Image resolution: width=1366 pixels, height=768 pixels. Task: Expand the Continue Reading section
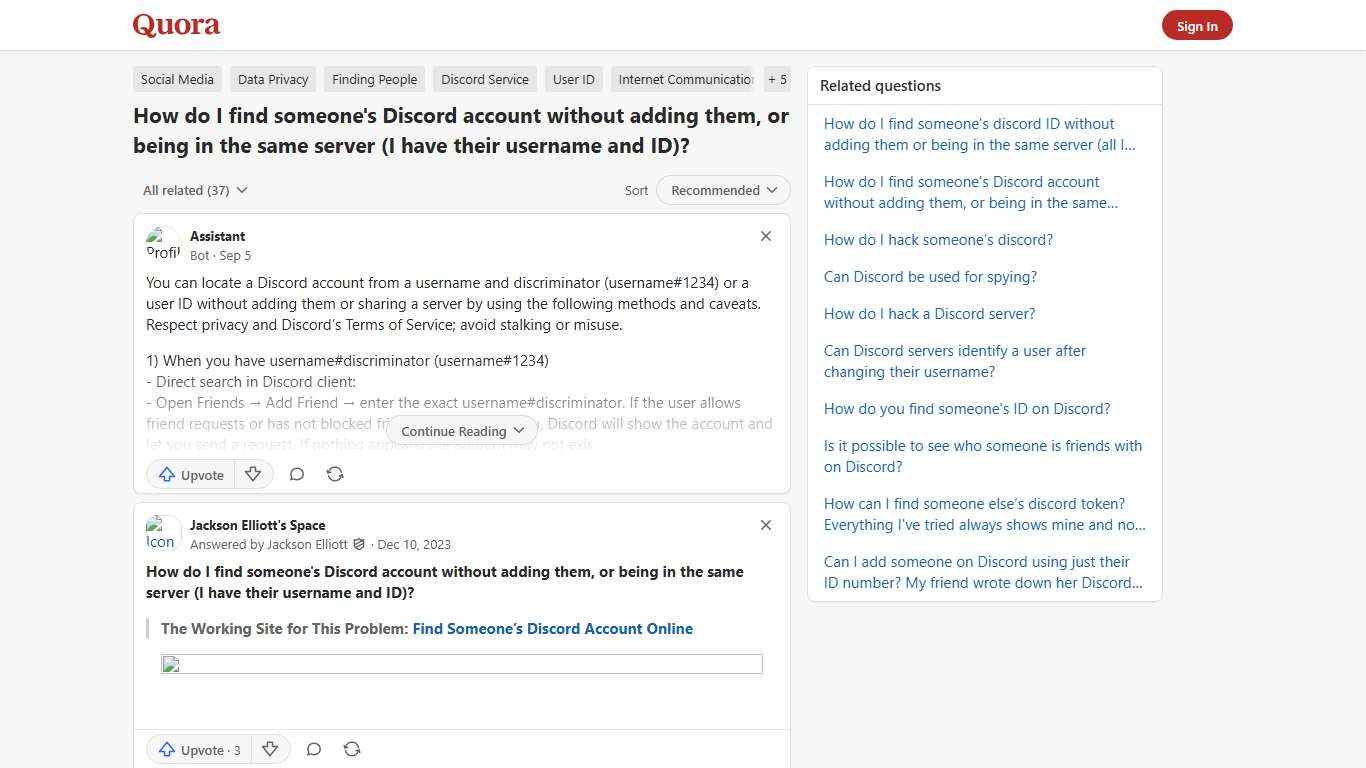coord(461,430)
